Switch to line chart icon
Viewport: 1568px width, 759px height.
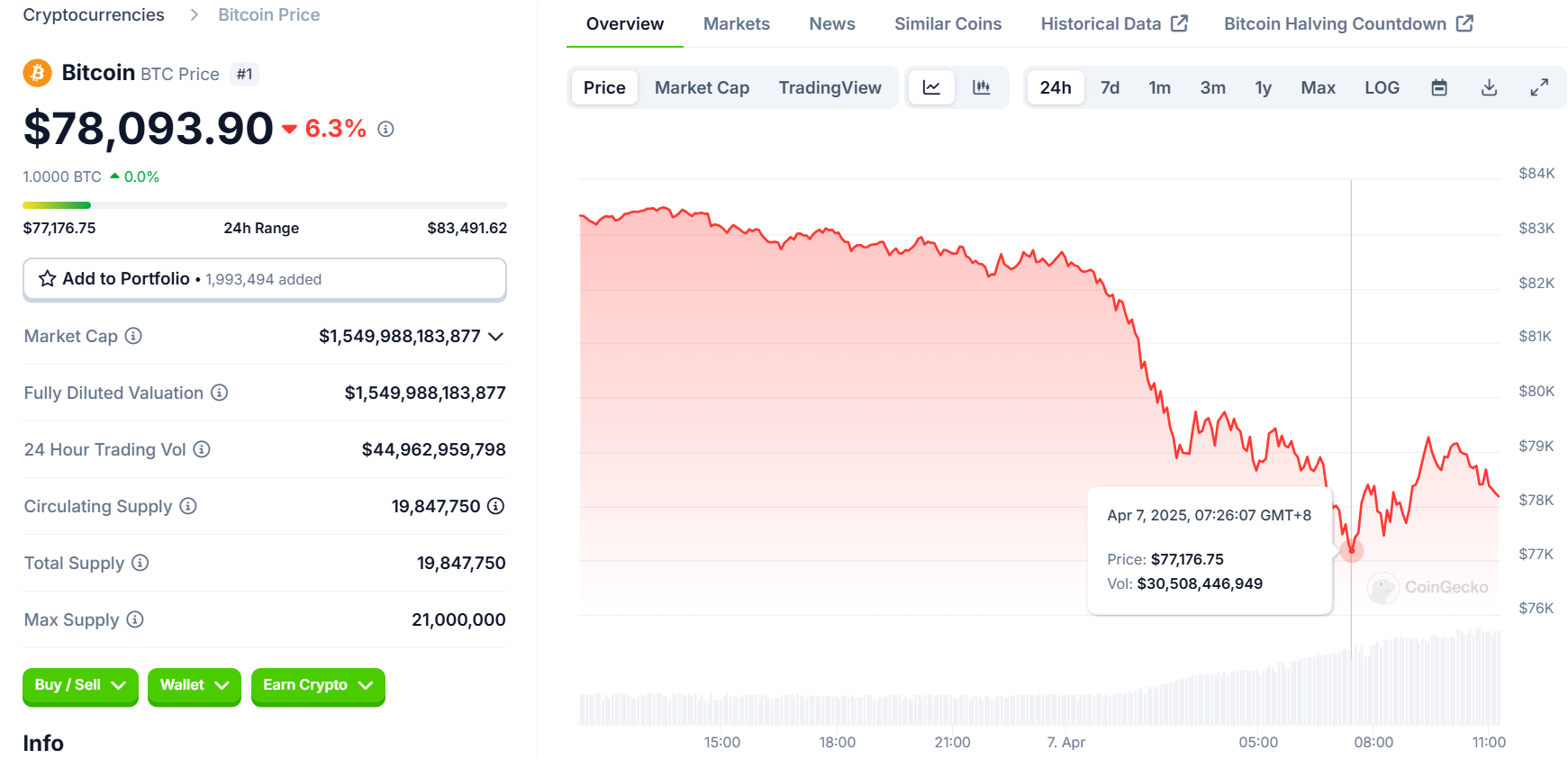tap(931, 87)
